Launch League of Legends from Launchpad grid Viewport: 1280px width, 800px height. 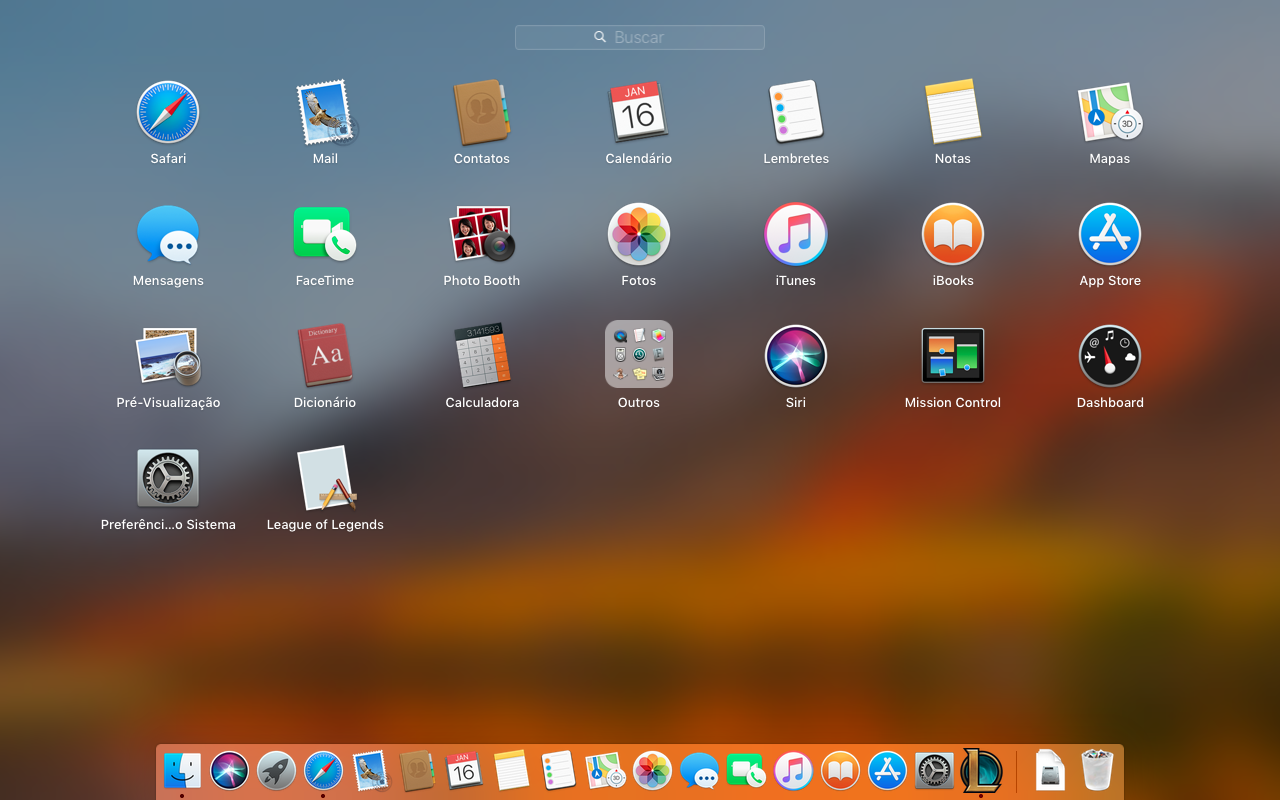click(325, 478)
